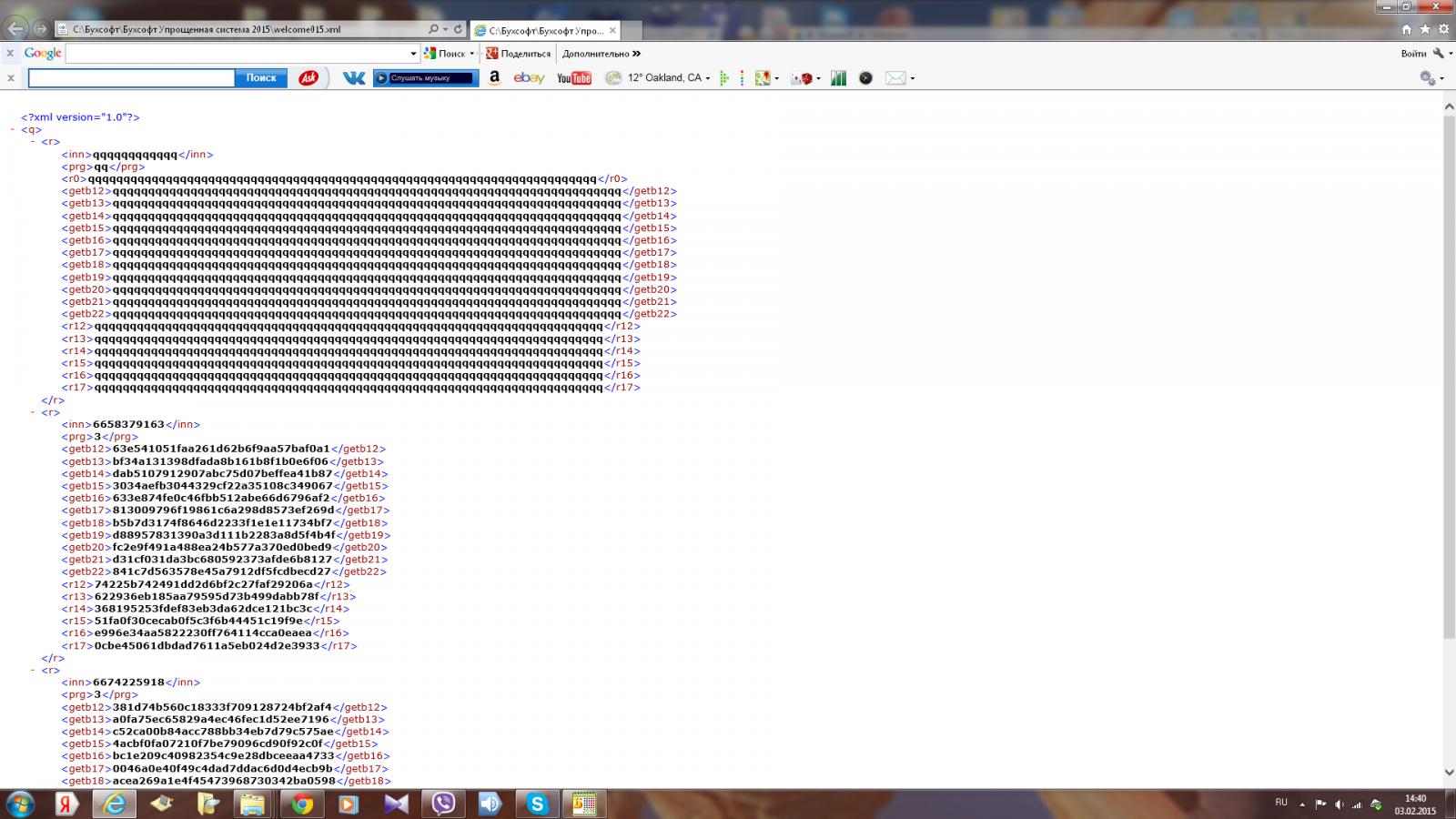
Task: Open Favorites with the star icon
Action: click(1425, 29)
